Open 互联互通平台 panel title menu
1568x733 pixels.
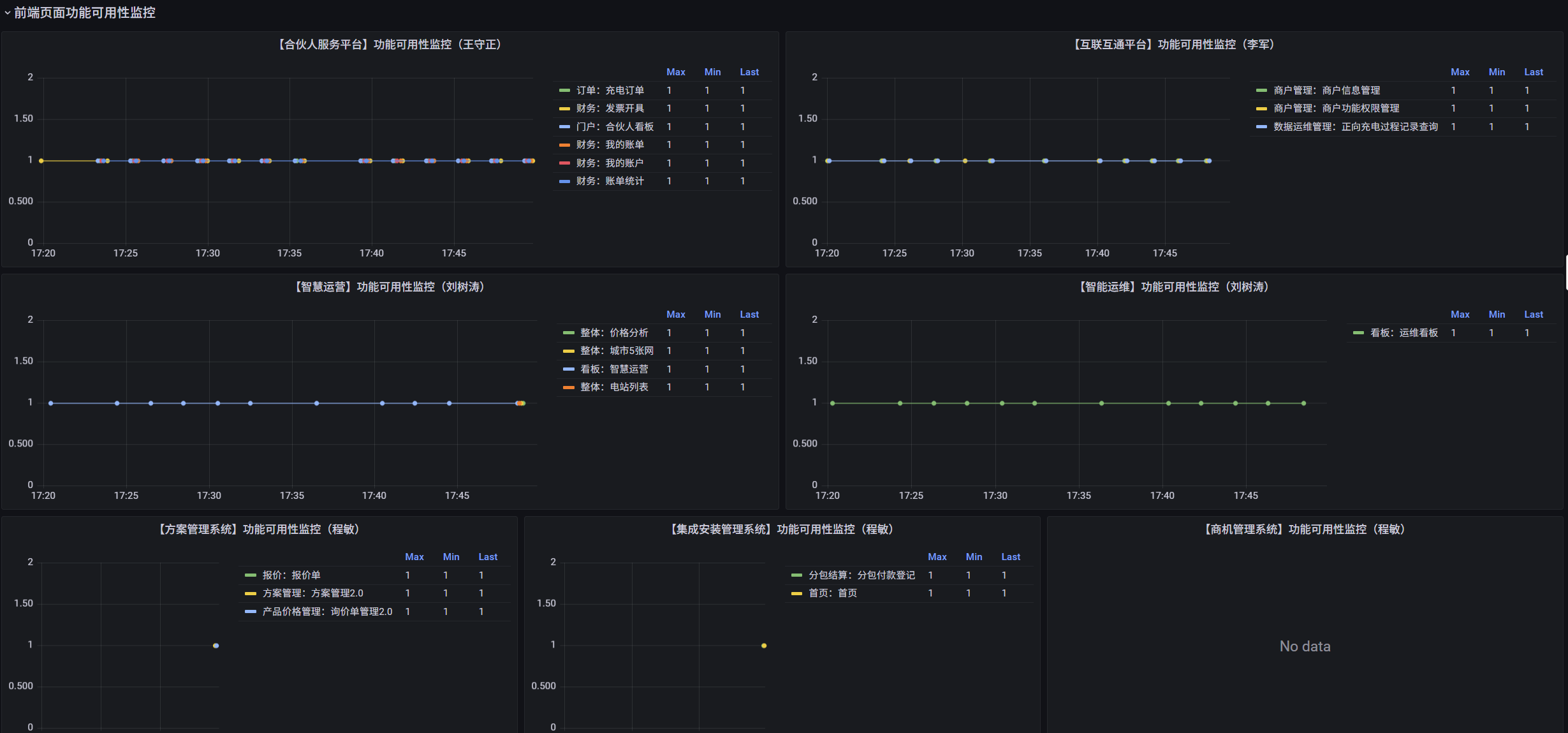[1174, 45]
